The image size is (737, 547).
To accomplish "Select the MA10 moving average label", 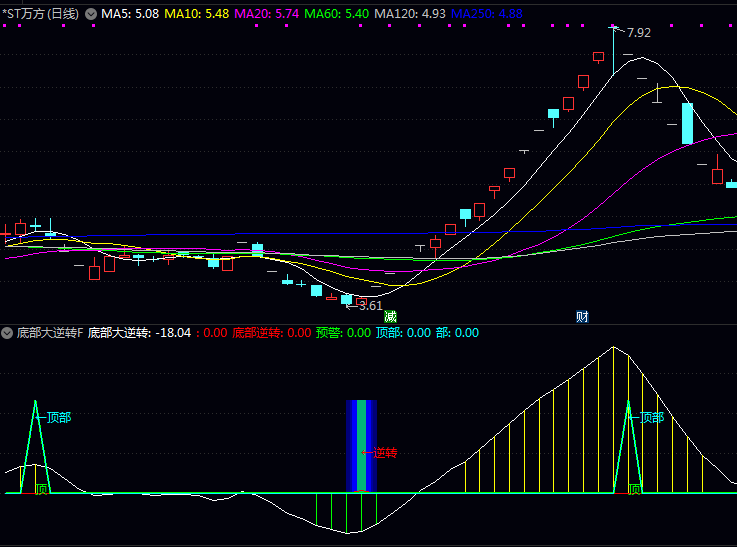I will [x=196, y=14].
